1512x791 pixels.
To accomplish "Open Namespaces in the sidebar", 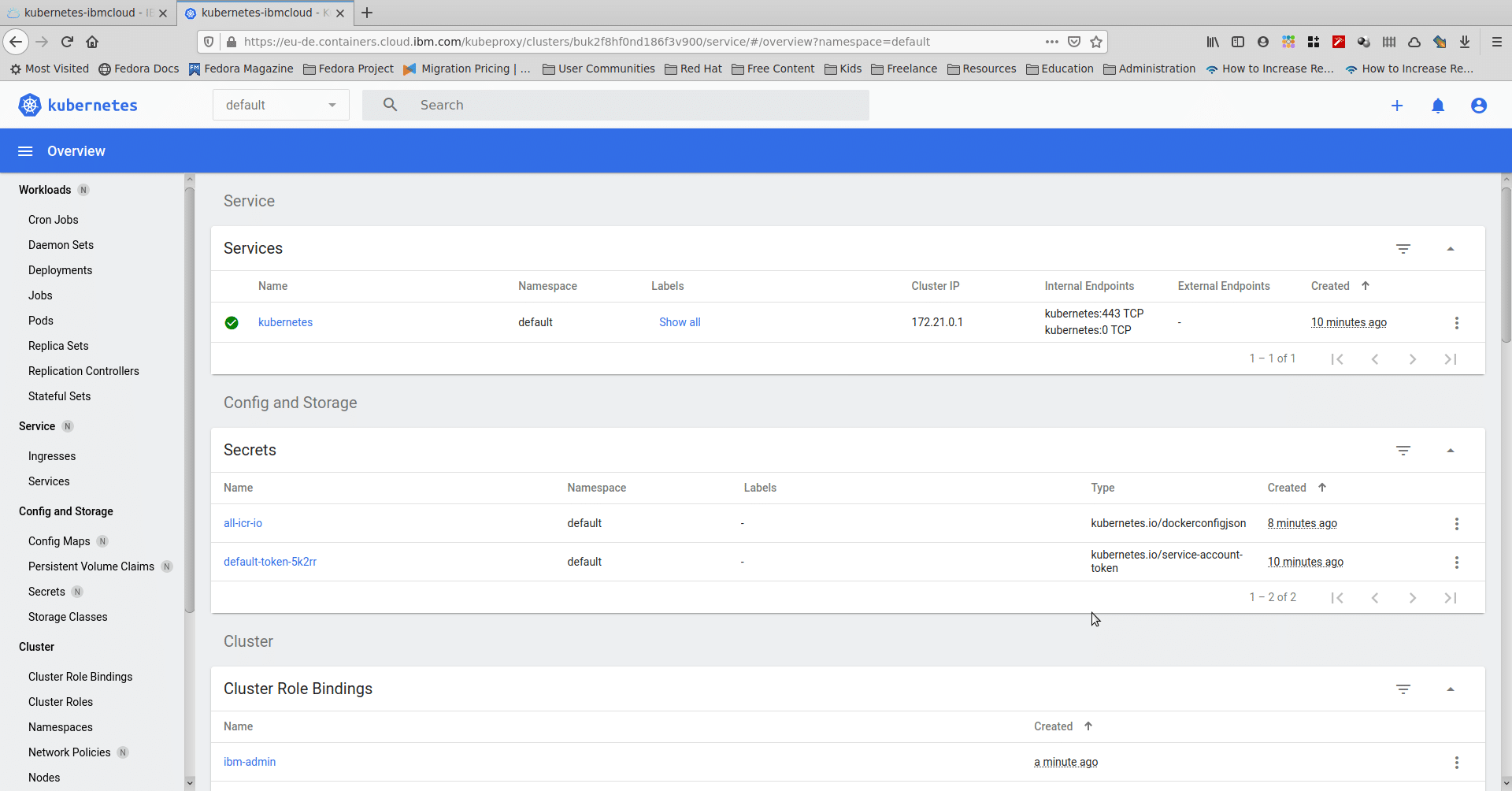I will 61,727.
